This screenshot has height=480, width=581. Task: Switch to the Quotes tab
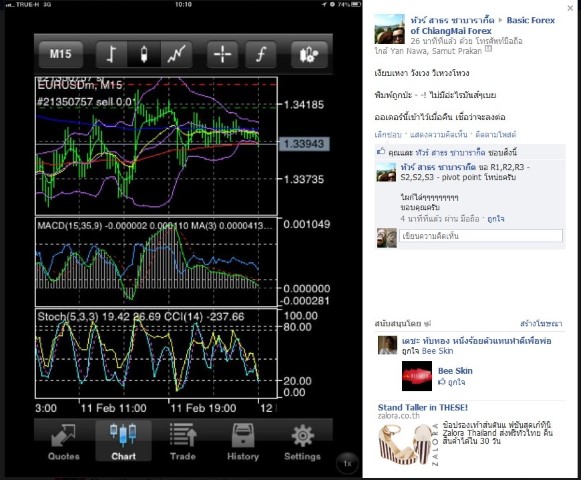click(63, 442)
